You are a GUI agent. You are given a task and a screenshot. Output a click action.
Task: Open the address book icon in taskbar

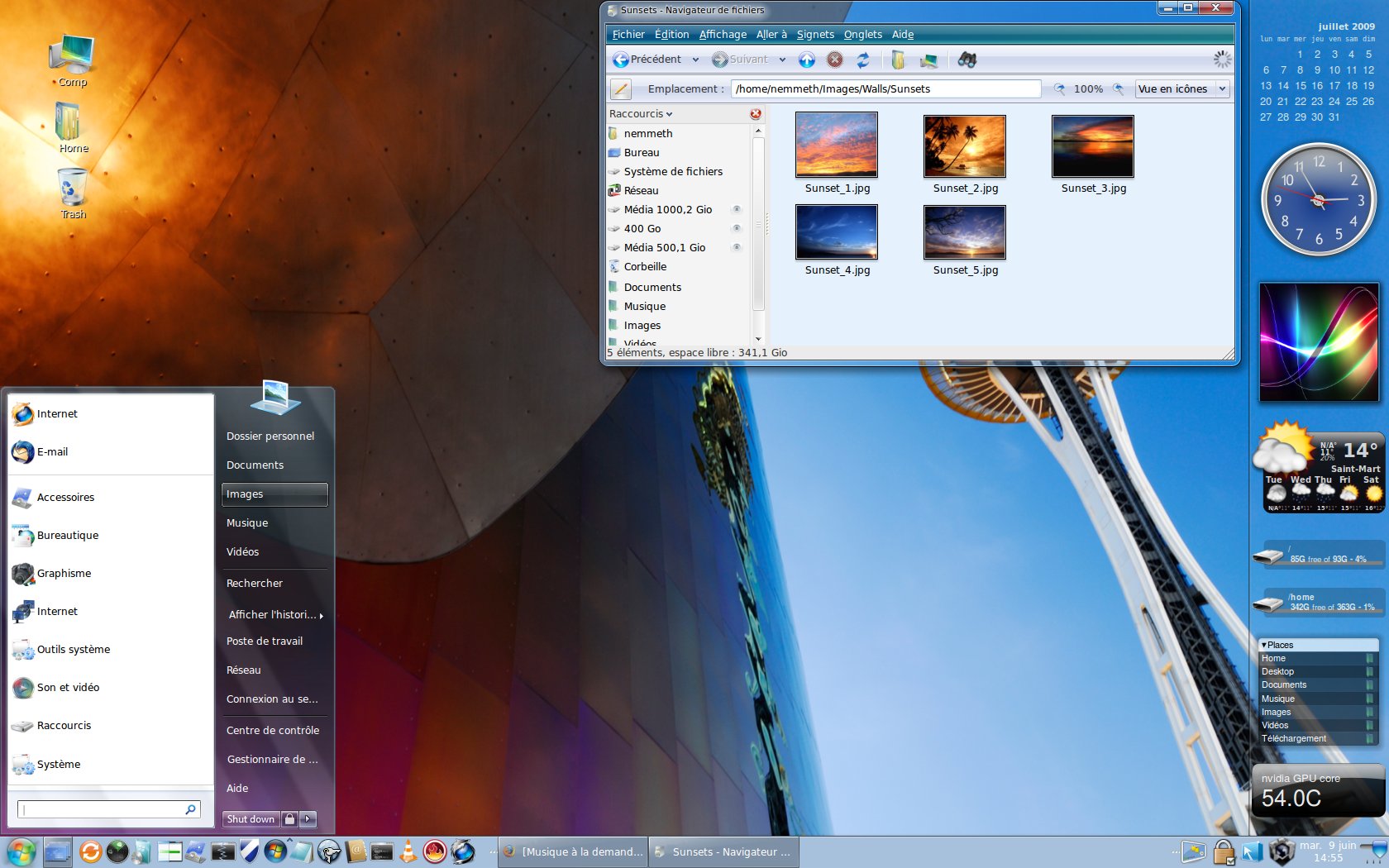tap(356, 851)
